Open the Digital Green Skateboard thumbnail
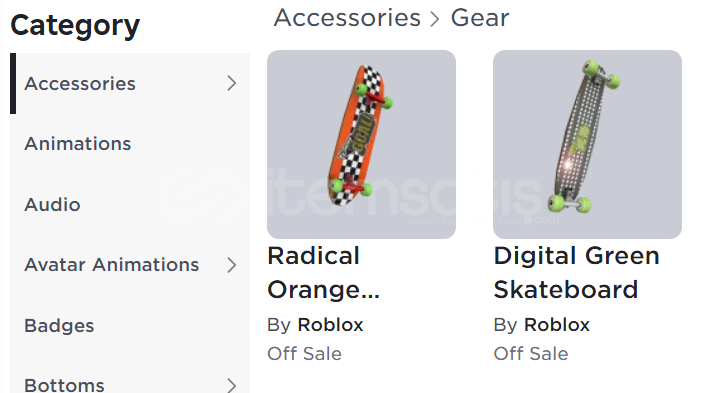Screen dimensions: 712x393 [588, 144]
